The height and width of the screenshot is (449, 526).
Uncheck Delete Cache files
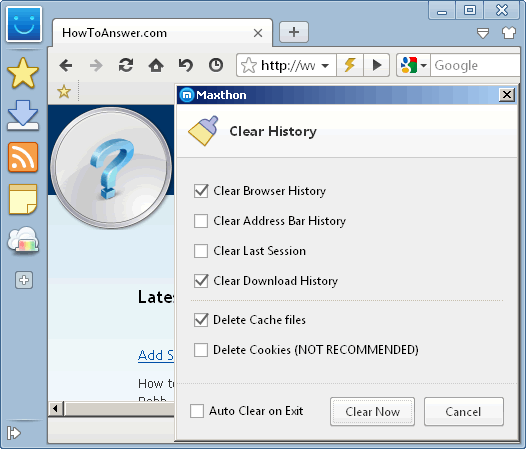pyautogui.click(x=201, y=320)
